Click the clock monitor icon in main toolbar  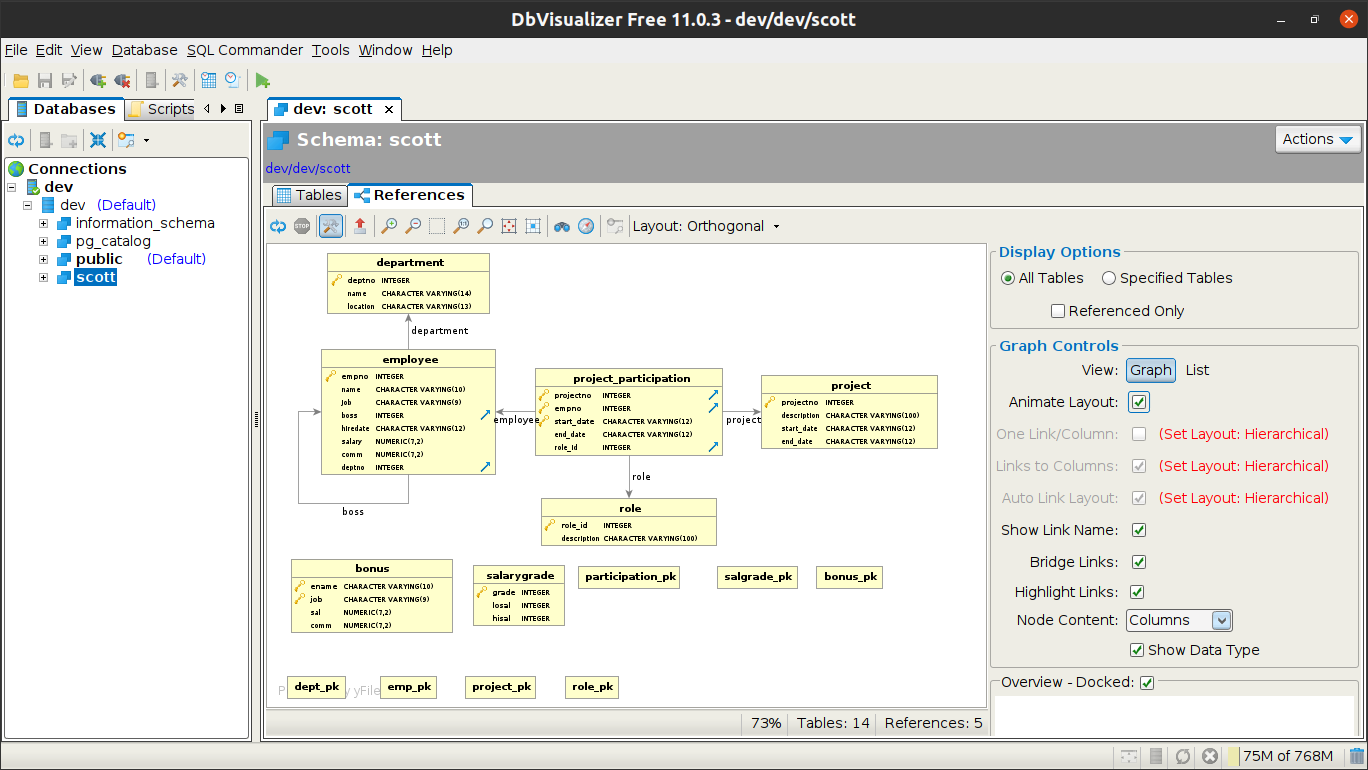point(232,80)
